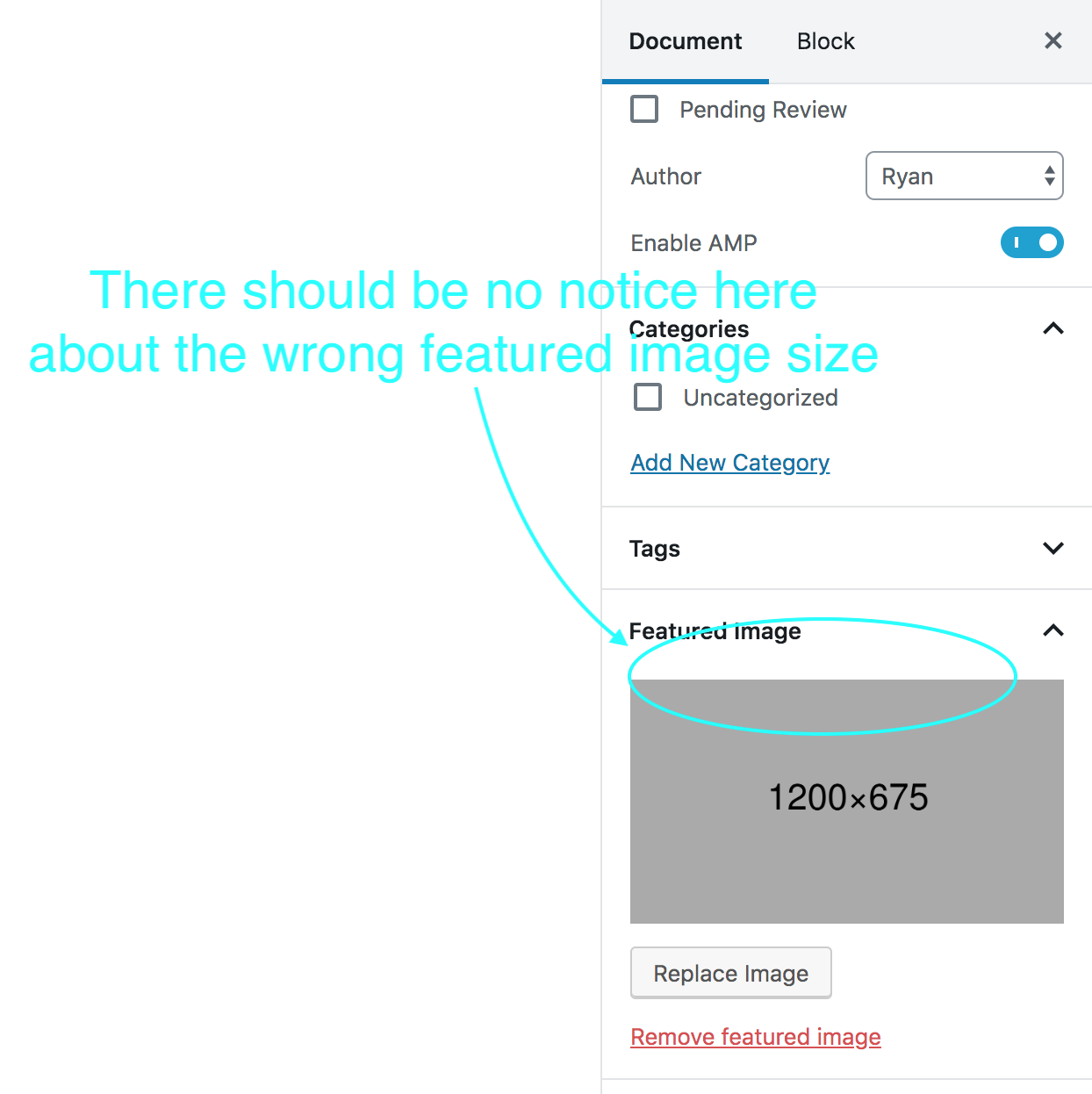Click the Replace Image button
This screenshot has width=1092, height=1094.
click(x=730, y=973)
